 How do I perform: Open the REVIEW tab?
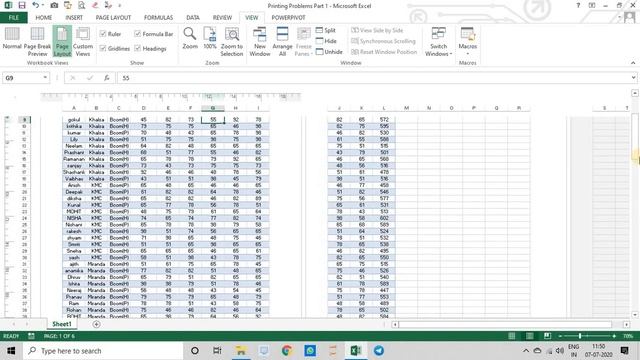[x=222, y=18]
